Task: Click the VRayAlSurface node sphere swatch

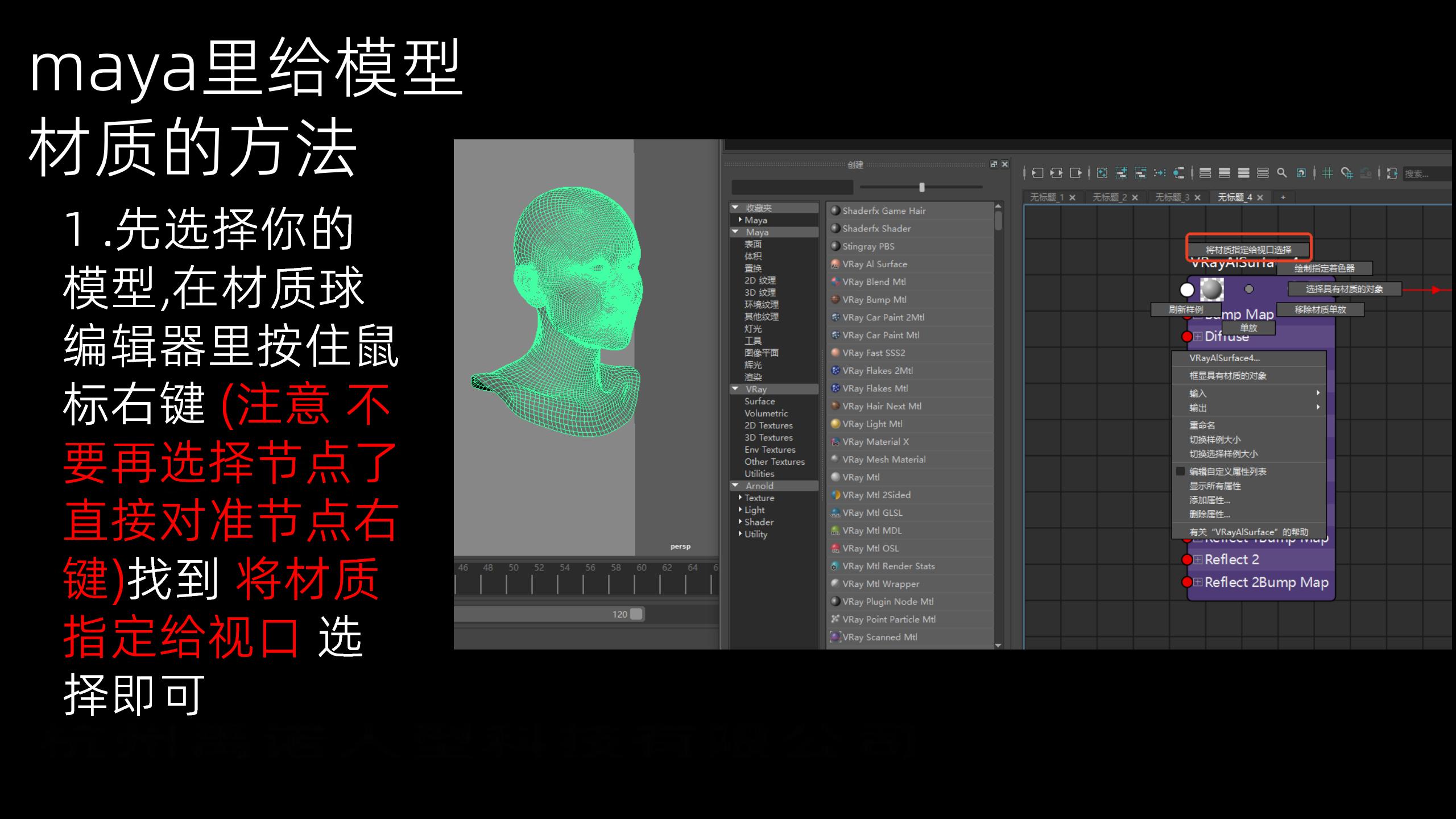Action: click(1211, 289)
